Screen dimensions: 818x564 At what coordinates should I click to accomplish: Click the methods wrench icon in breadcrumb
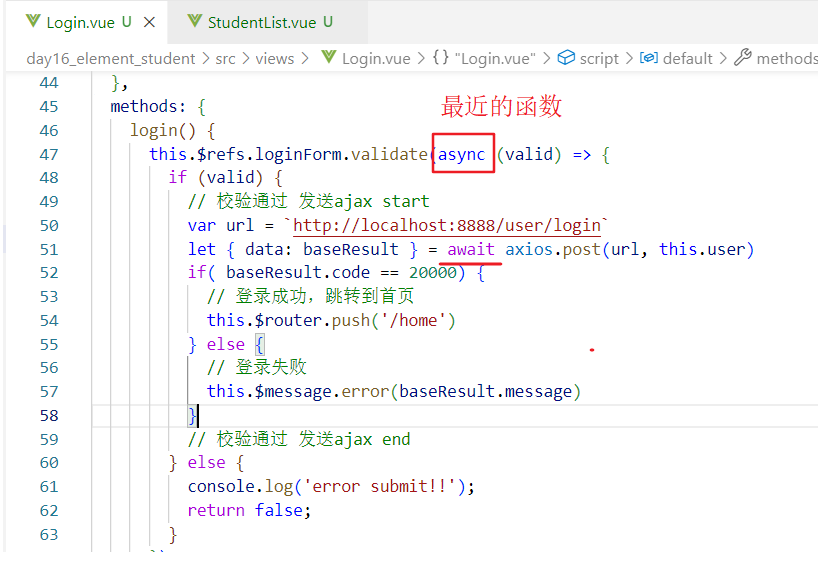742,57
